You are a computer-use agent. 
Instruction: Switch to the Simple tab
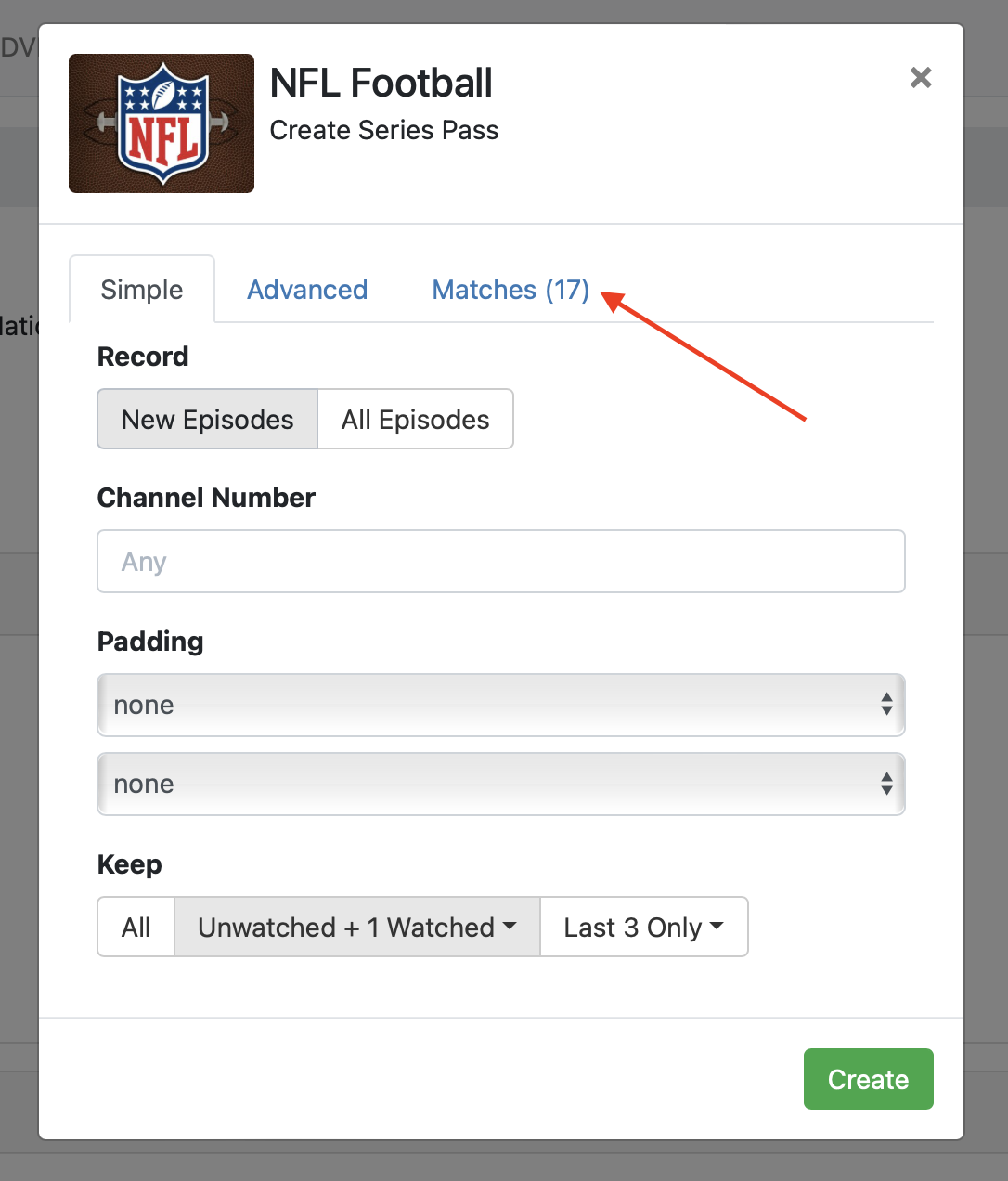[x=142, y=290]
